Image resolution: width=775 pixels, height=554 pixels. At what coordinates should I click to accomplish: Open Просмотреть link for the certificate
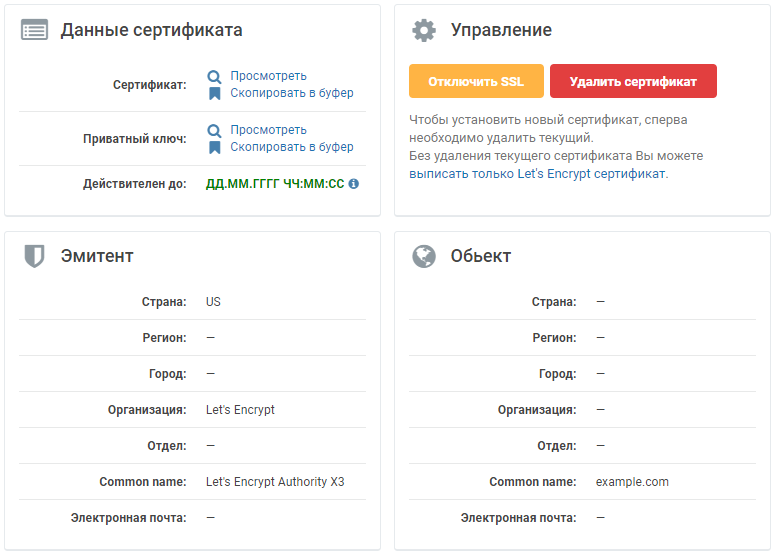click(x=268, y=76)
